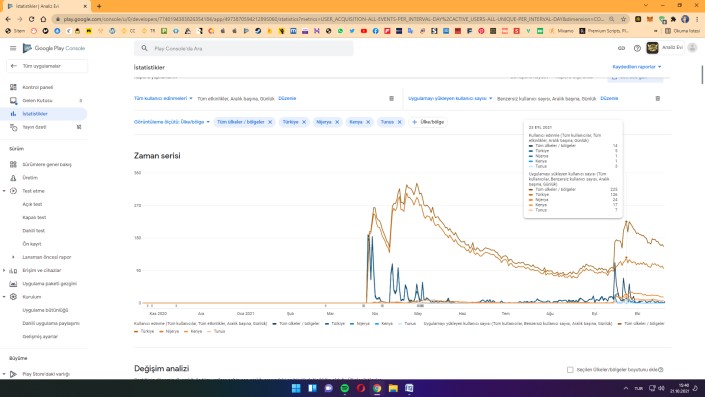Focus the Play Console'da Ara search field
The image size is (705, 397).
[244, 48]
